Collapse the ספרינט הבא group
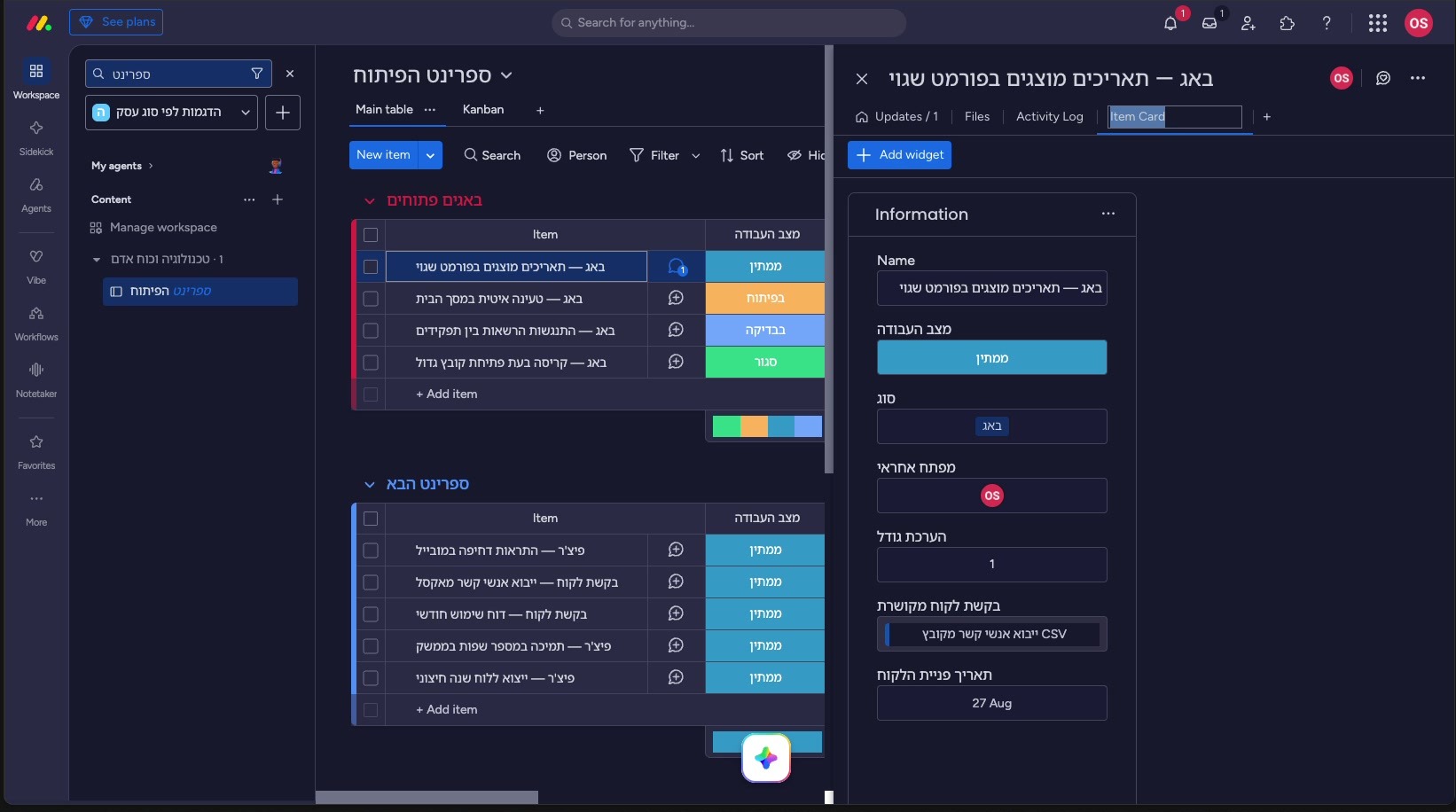Screen dimensions: 1456x812 pyautogui.click(x=370, y=485)
